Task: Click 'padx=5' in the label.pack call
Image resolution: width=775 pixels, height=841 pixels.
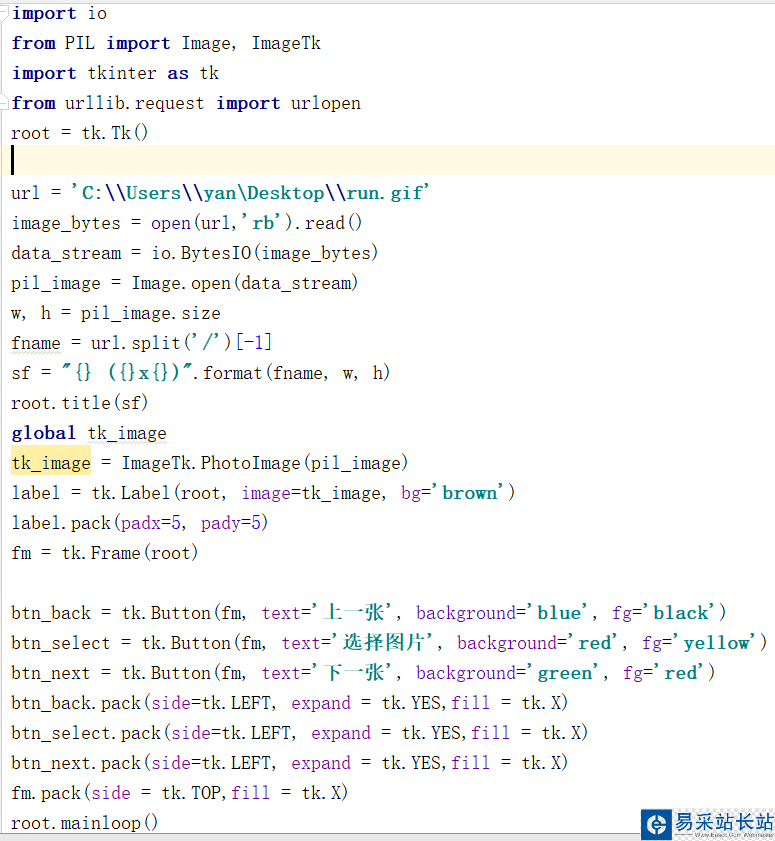Action: click(150, 522)
